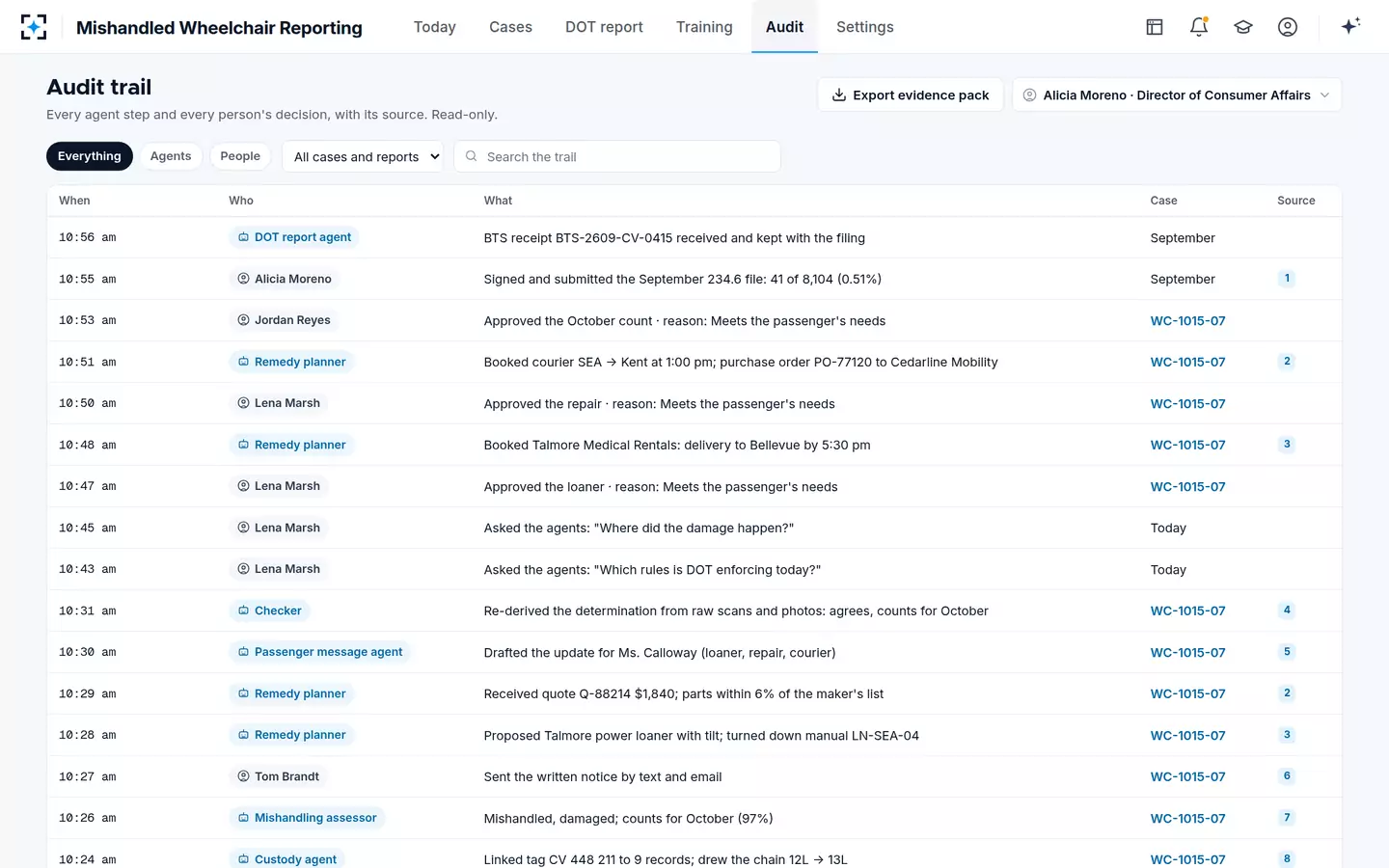Filter the trail to People

pyautogui.click(x=240, y=156)
